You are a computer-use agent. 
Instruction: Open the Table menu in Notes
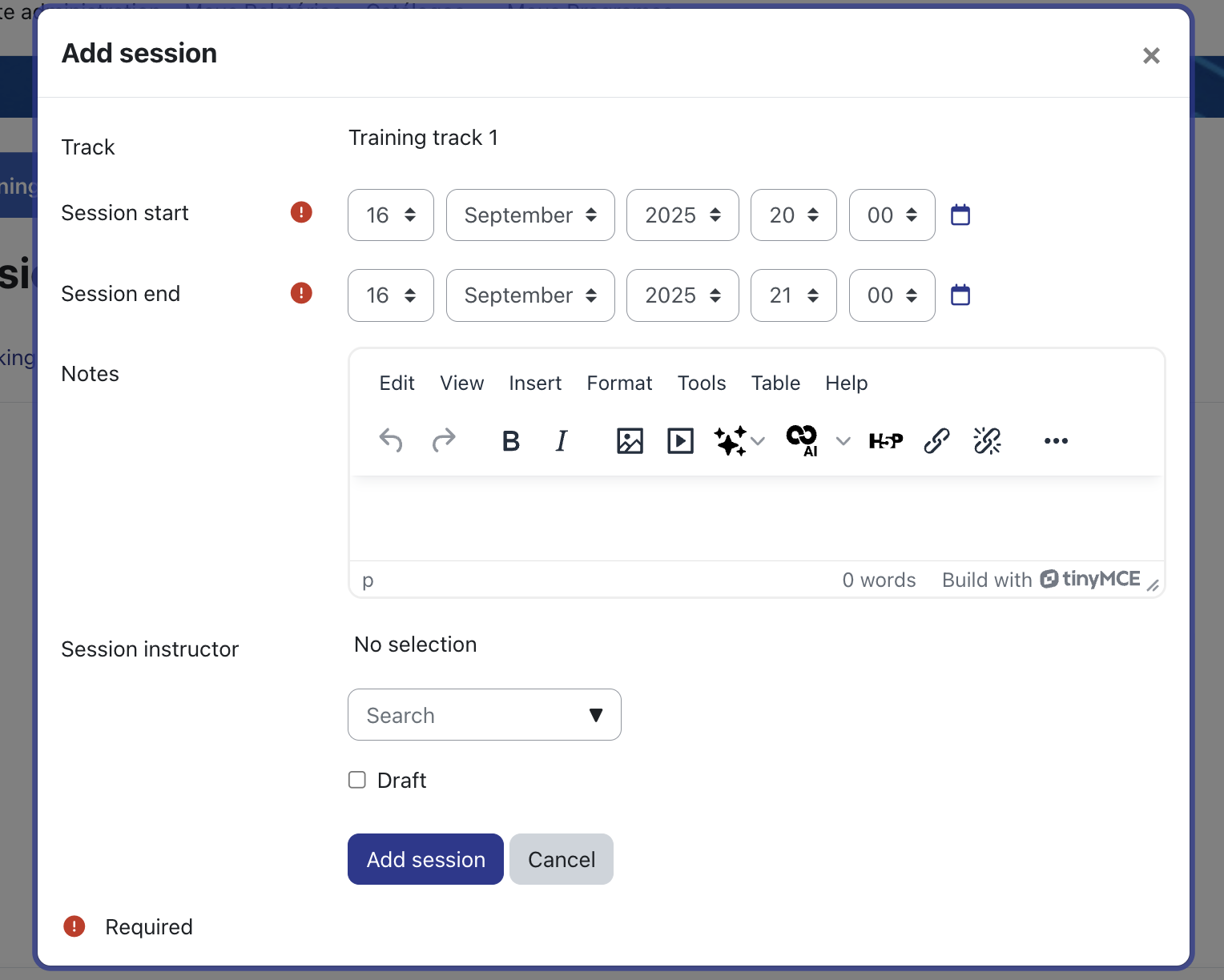[775, 383]
